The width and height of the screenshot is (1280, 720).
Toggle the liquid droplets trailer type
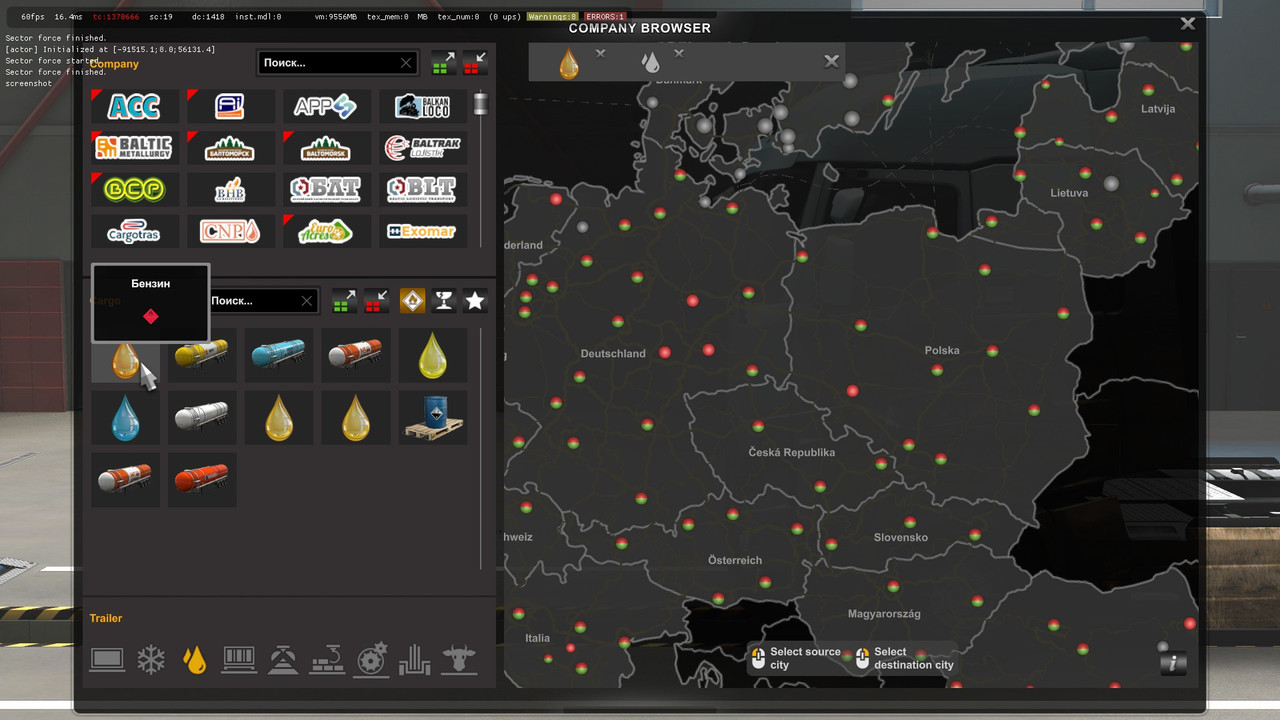pos(195,660)
